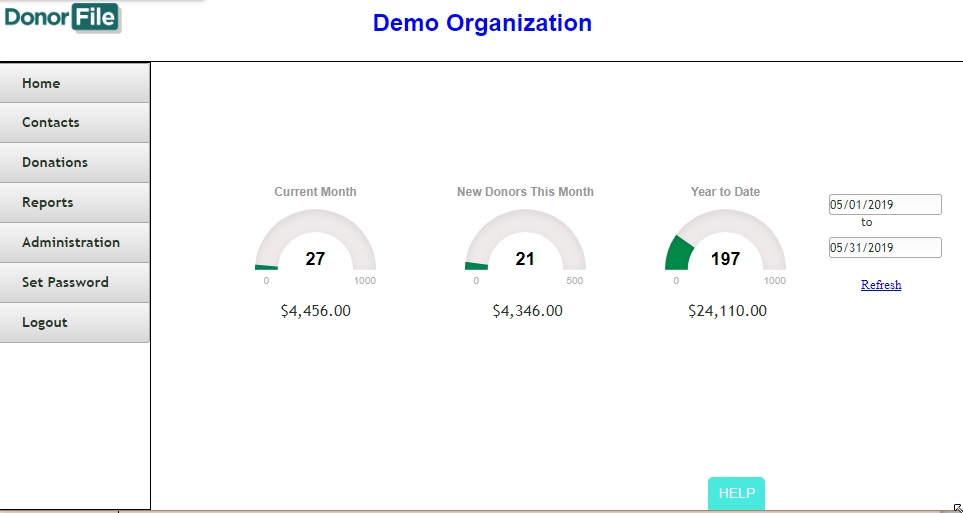This screenshot has width=963, height=513.
Task: Log out using the Logout item
Action: (x=75, y=323)
